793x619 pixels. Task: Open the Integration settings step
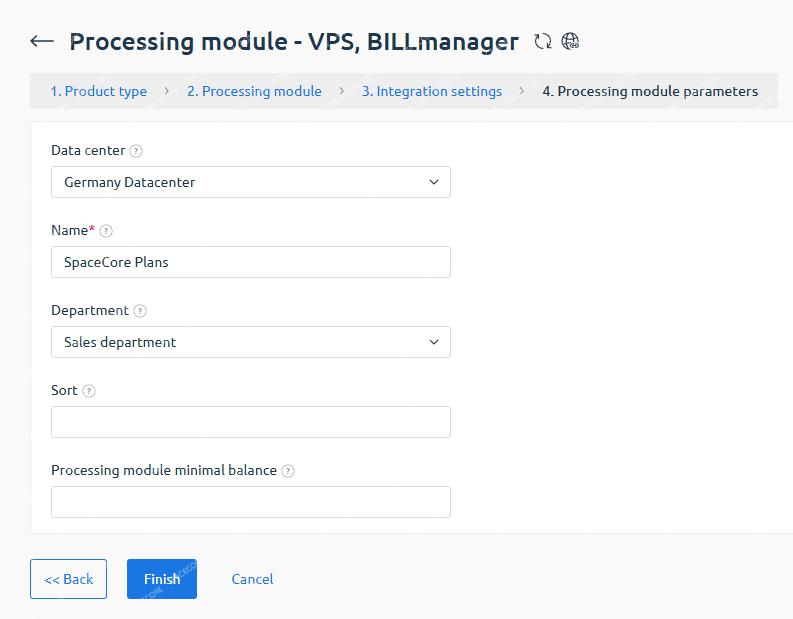[432, 91]
